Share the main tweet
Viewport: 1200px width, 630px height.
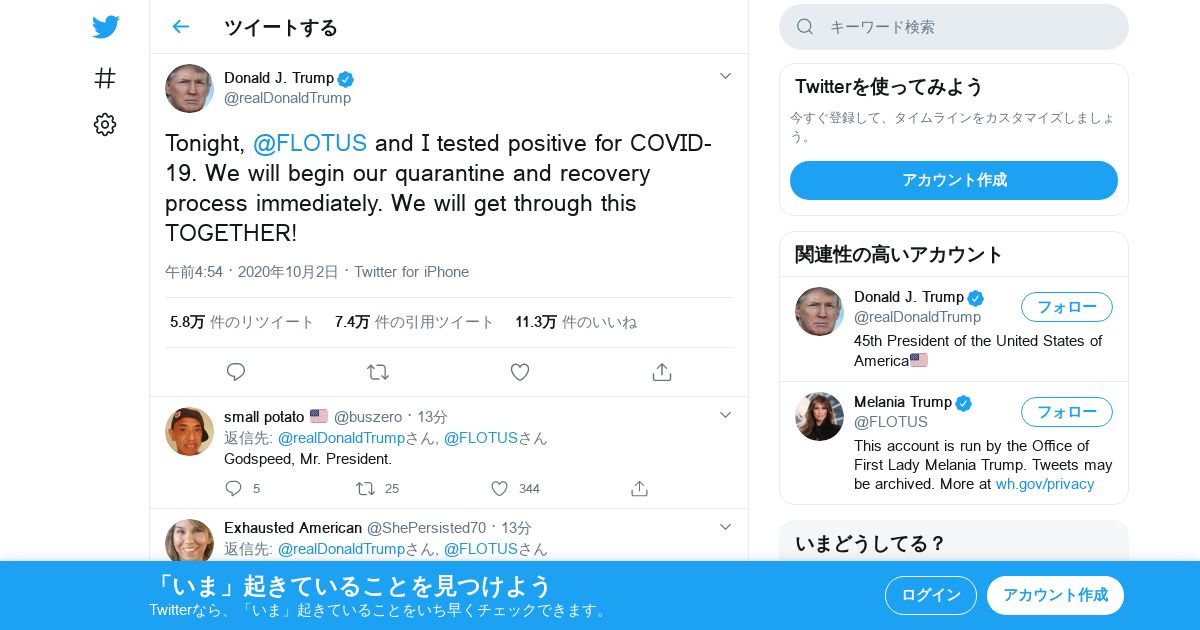pyautogui.click(x=661, y=372)
